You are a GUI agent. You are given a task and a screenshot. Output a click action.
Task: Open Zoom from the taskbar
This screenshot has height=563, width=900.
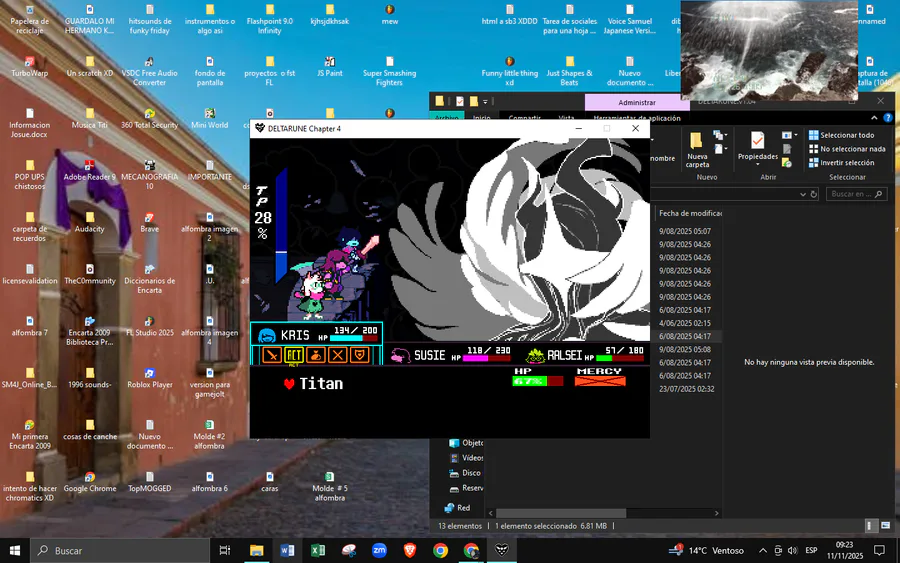click(x=379, y=550)
